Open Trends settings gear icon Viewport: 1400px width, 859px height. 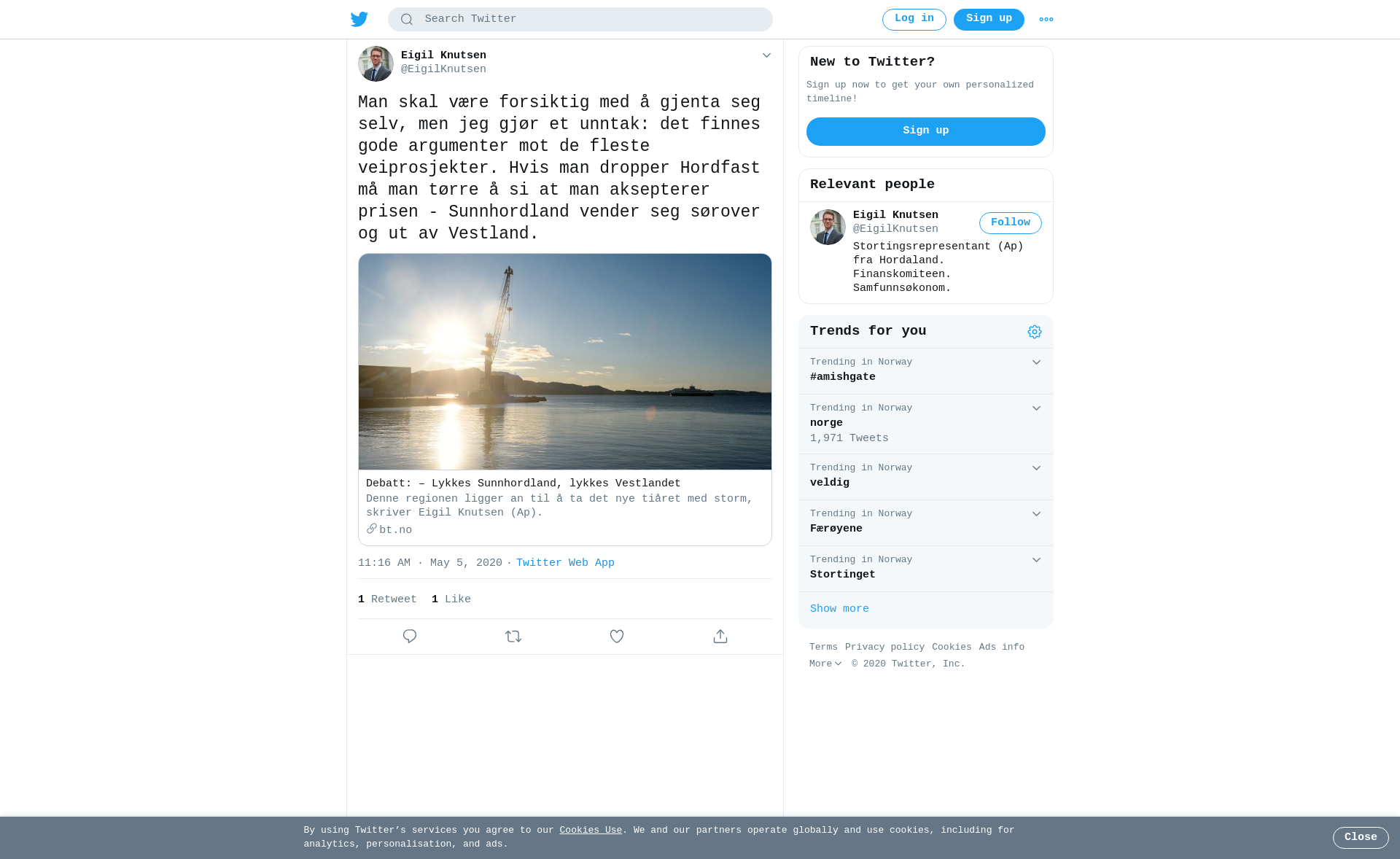tap(1035, 332)
